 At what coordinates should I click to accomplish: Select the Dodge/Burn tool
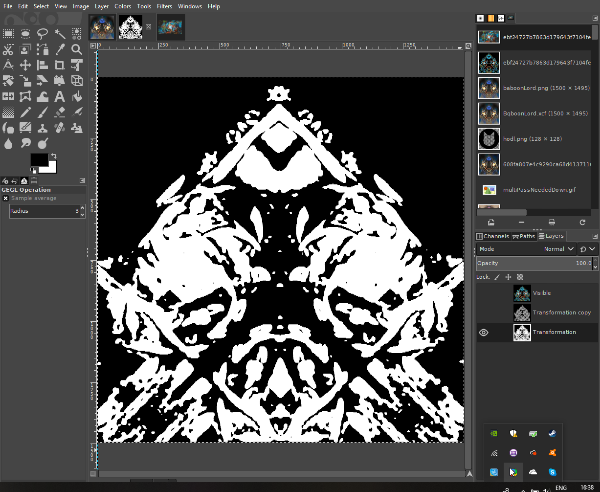[42, 143]
